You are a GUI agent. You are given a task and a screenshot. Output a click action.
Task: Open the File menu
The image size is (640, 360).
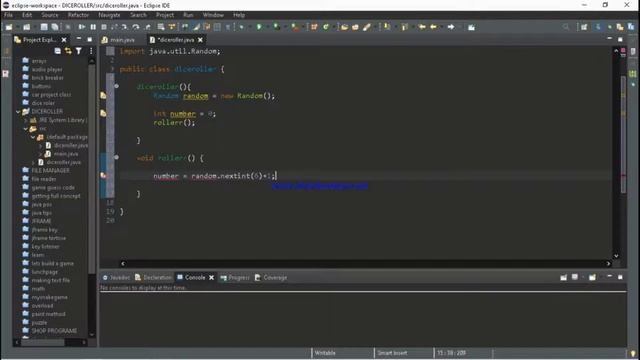8,15
